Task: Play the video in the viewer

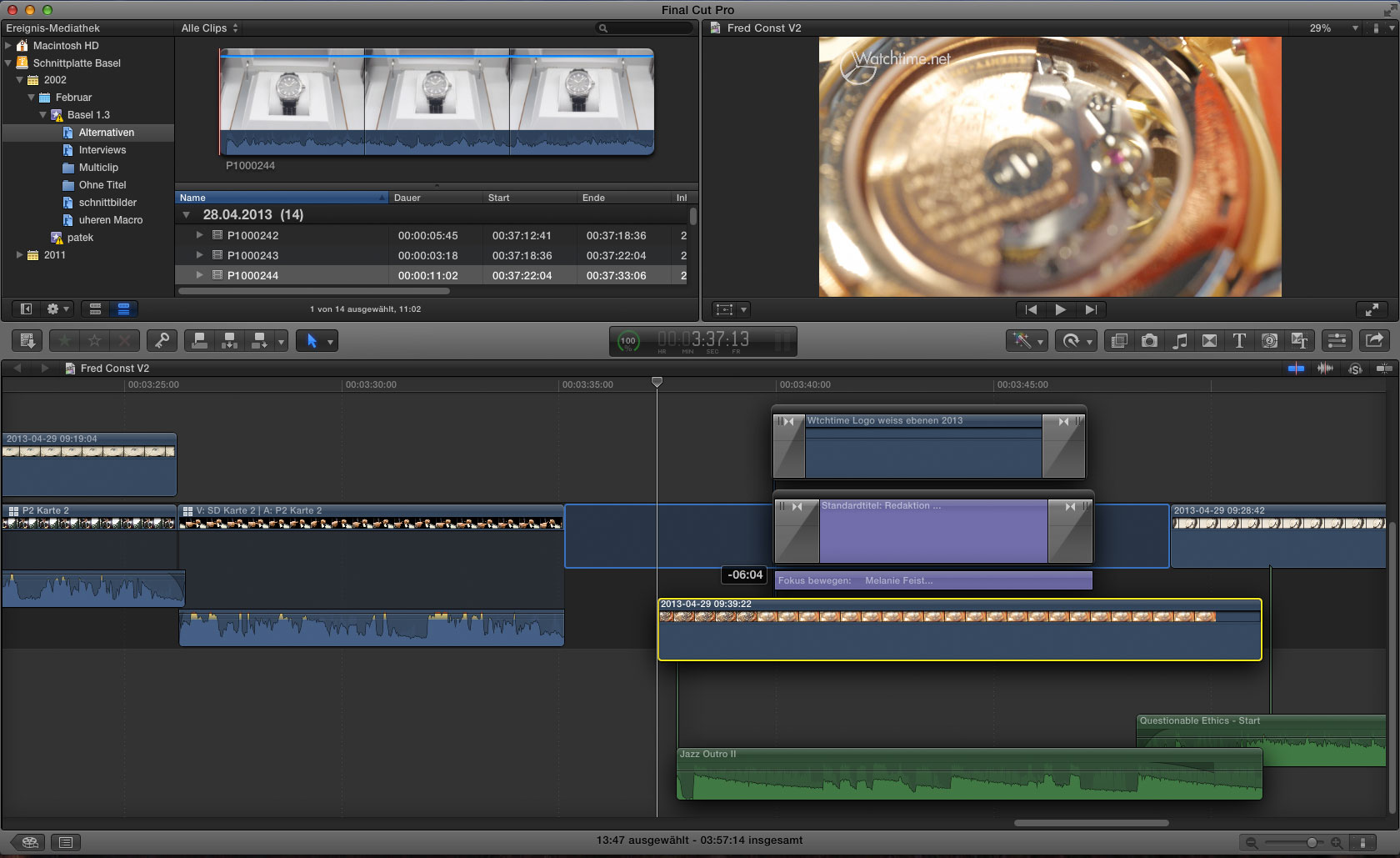Action: [x=1060, y=309]
